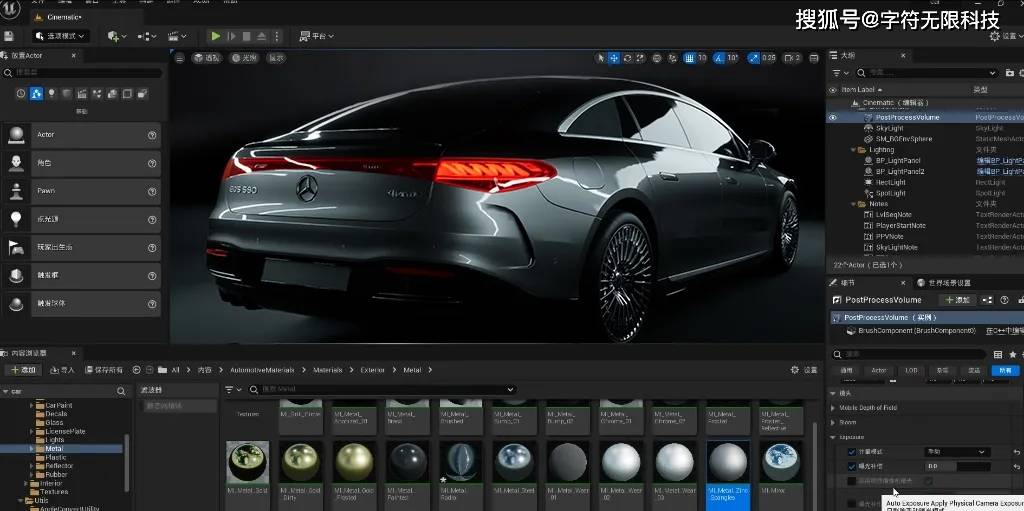This screenshot has height=511, width=1024.
Task: Choose the Scale gizmo tool
Action: [x=640, y=58]
